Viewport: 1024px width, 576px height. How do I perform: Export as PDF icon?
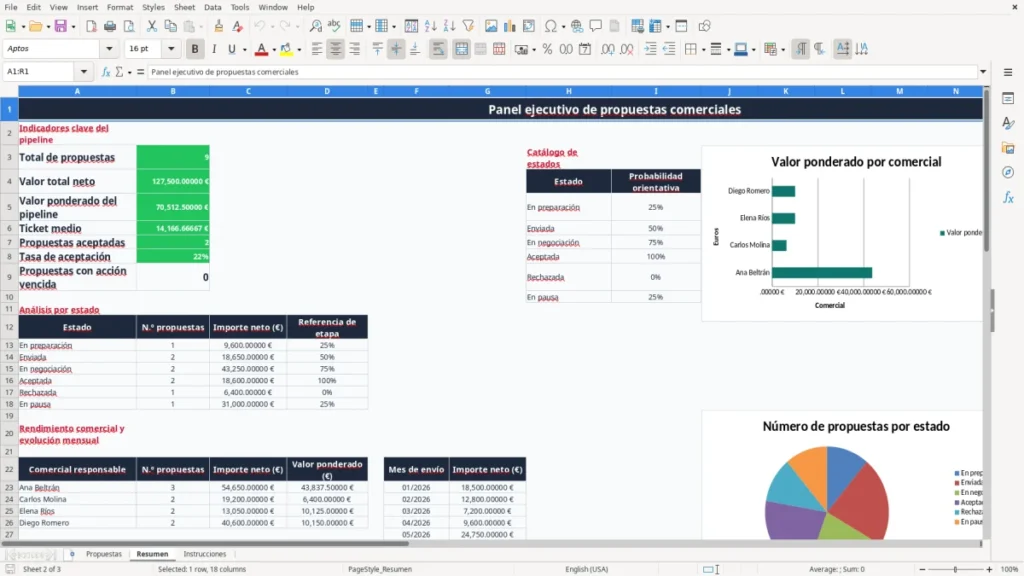click(x=91, y=26)
